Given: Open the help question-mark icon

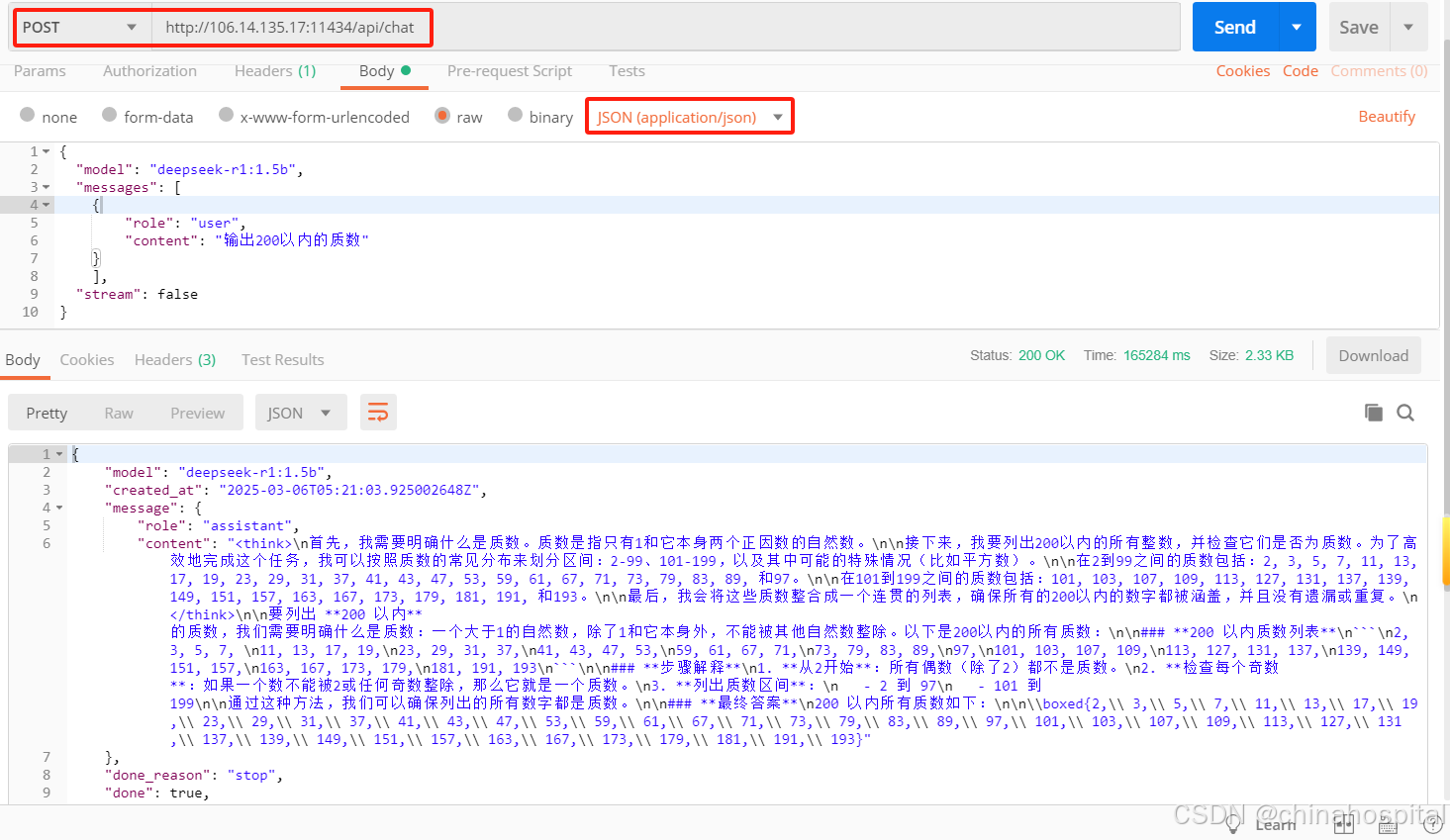Looking at the screenshot, I should 1432,823.
